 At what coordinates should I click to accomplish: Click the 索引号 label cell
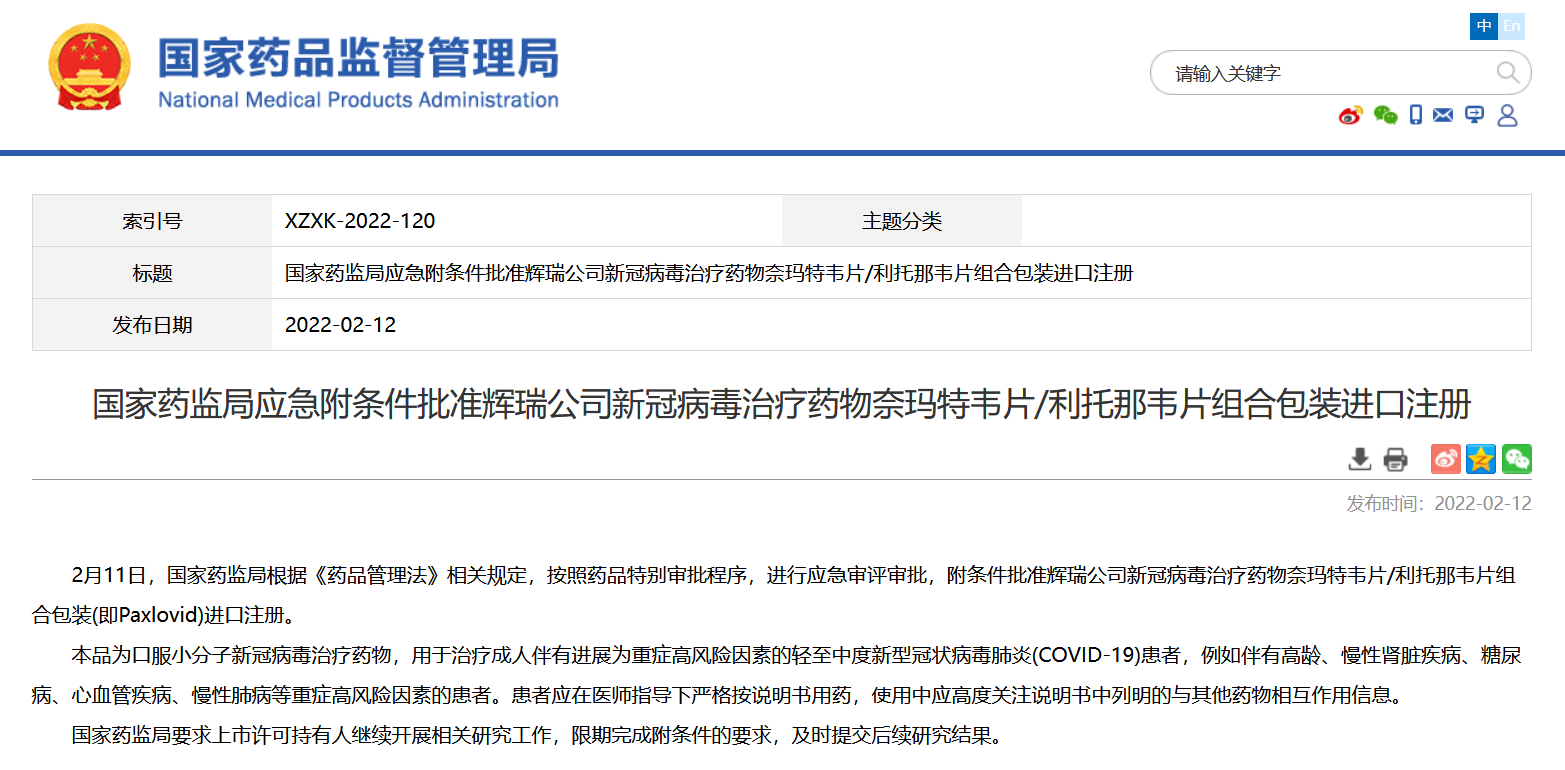point(152,221)
